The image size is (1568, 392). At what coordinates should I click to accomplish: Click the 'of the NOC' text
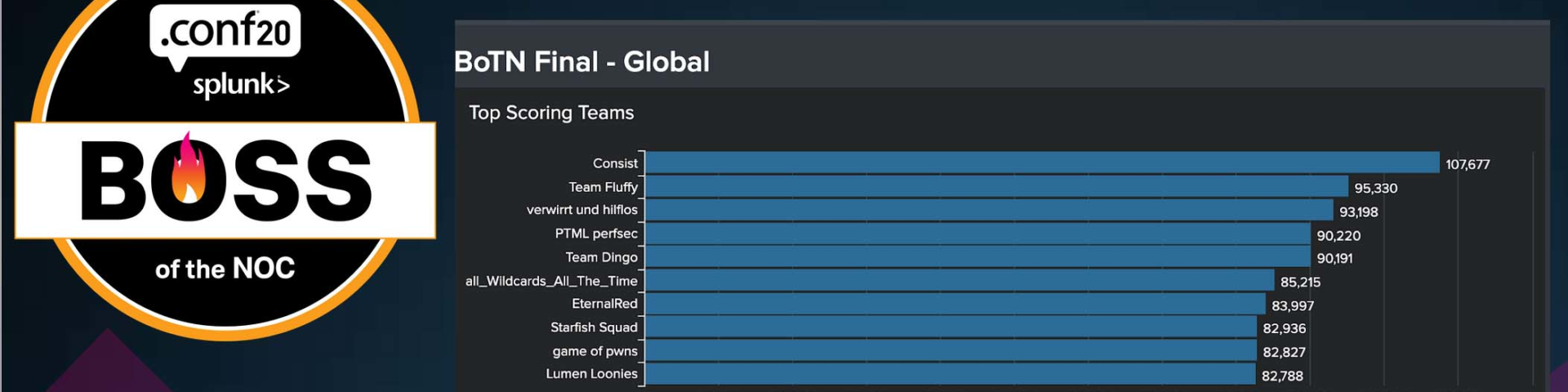225,269
